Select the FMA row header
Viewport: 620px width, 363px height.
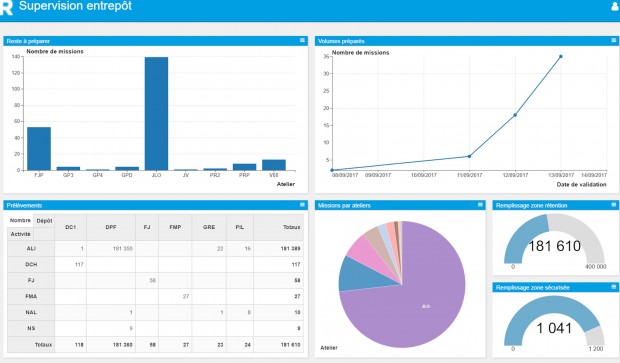coord(31,297)
